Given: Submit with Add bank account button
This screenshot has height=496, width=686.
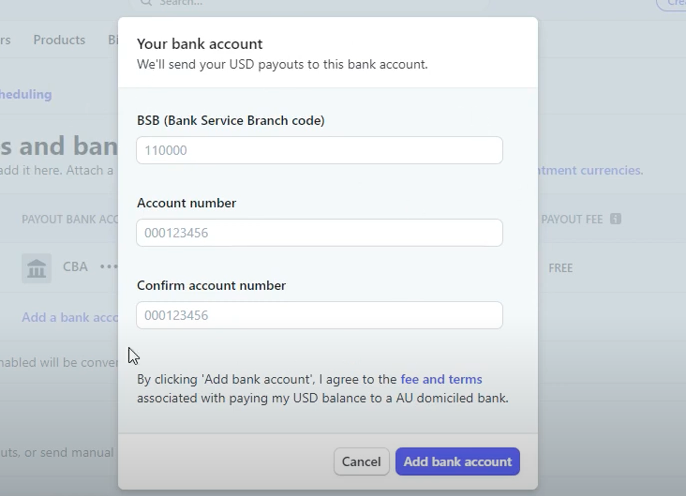Looking at the screenshot, I should pos(457,461).
